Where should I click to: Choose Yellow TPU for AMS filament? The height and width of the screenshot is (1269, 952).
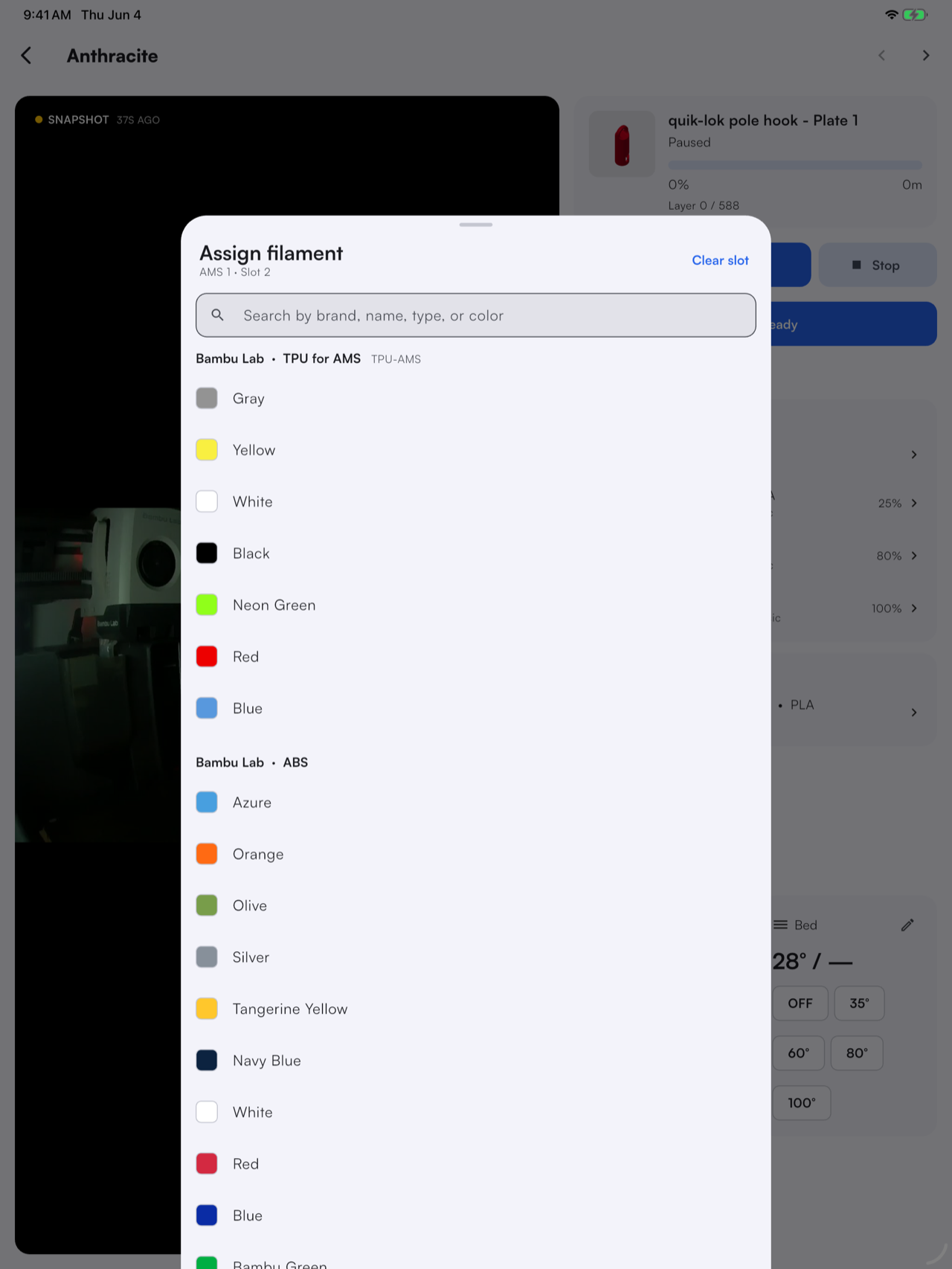pyautogui.click(x=476, y=450)
